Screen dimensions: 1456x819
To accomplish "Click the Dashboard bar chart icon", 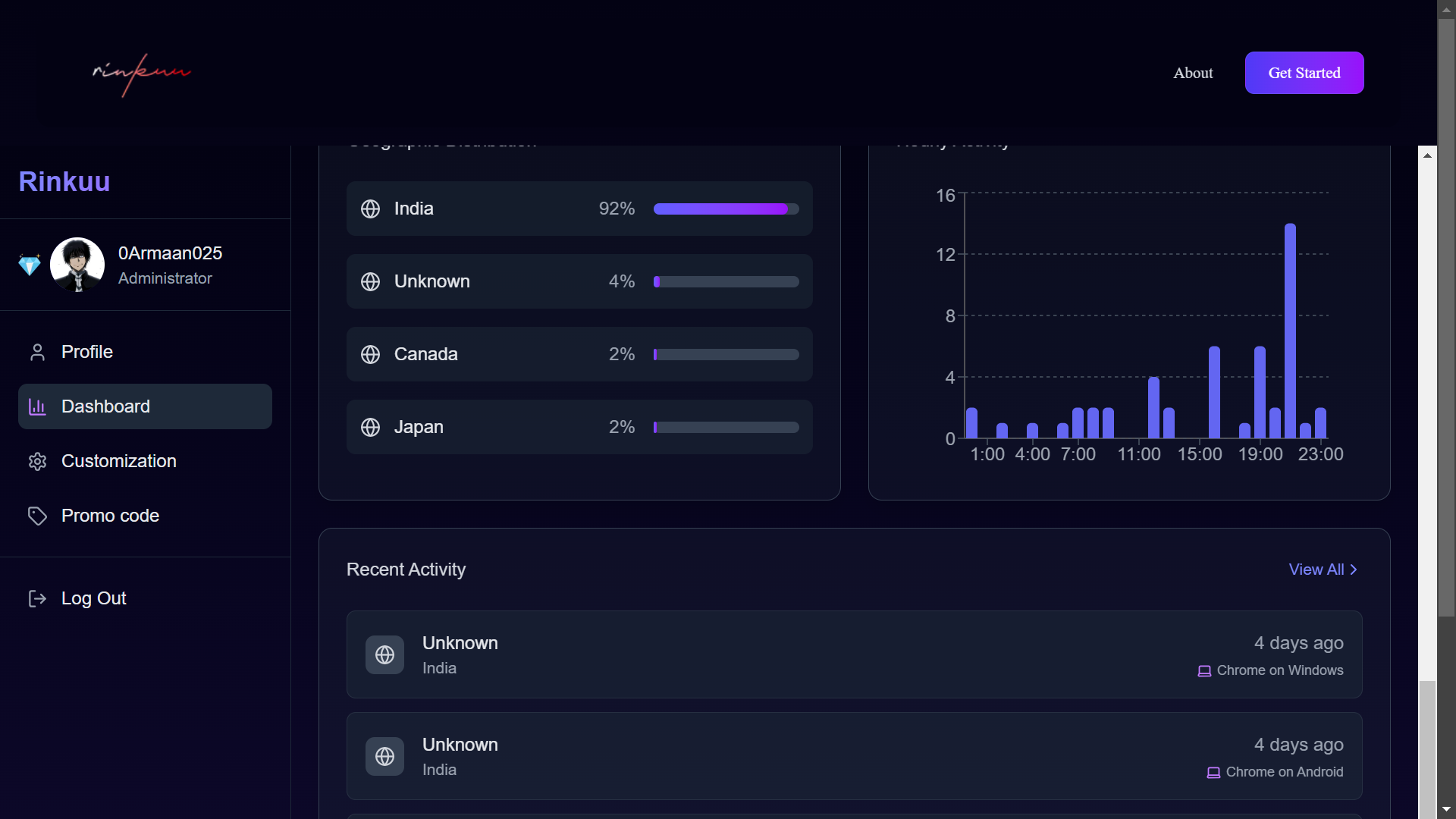I will click(x=37, y=406).
